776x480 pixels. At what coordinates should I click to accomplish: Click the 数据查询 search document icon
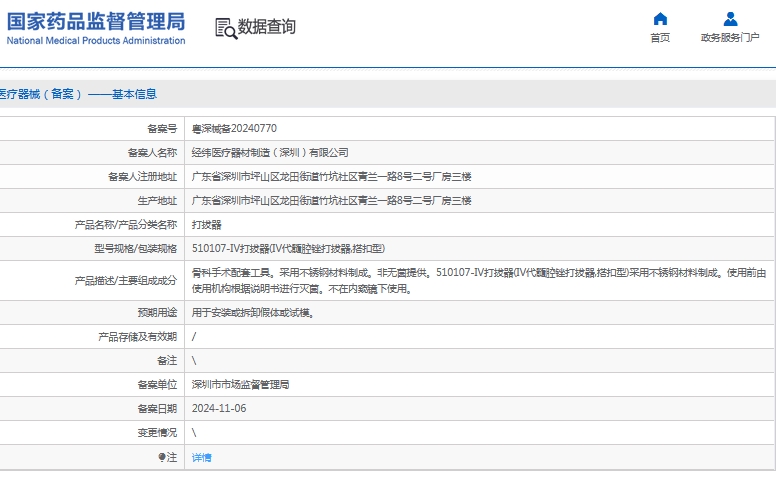[226, 28]
